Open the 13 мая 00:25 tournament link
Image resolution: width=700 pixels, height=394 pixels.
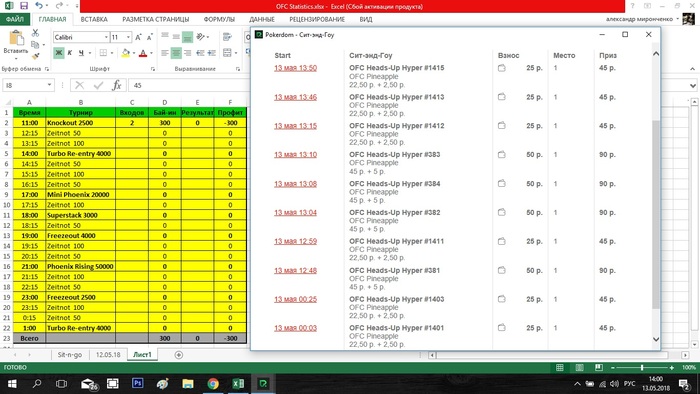pos(295,299)
